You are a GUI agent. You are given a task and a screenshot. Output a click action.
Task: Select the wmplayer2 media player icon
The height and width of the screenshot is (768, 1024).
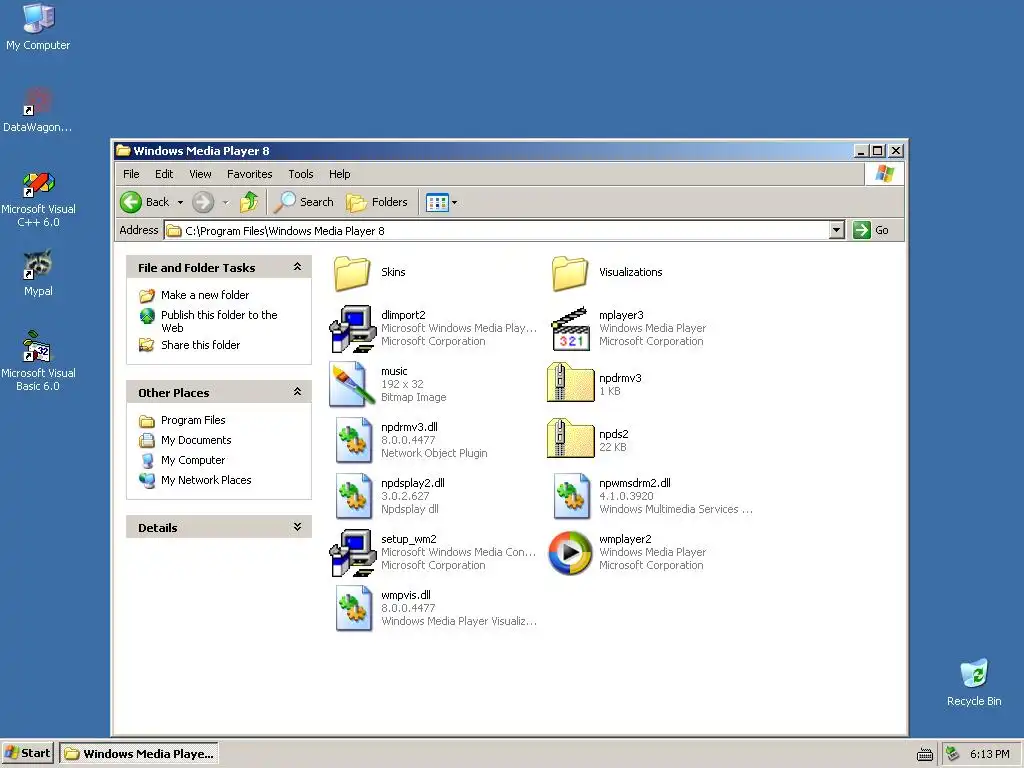click(570, 552)
